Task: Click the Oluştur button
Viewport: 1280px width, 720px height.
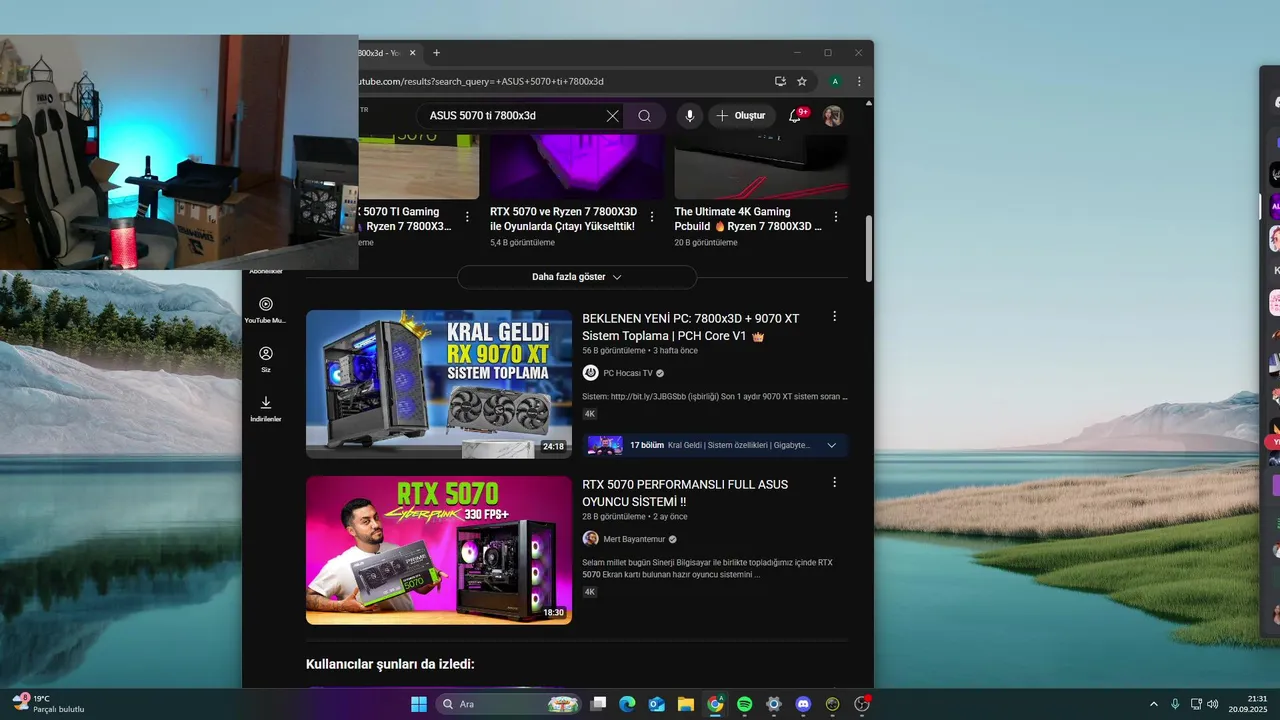Action: coord(741,116)
